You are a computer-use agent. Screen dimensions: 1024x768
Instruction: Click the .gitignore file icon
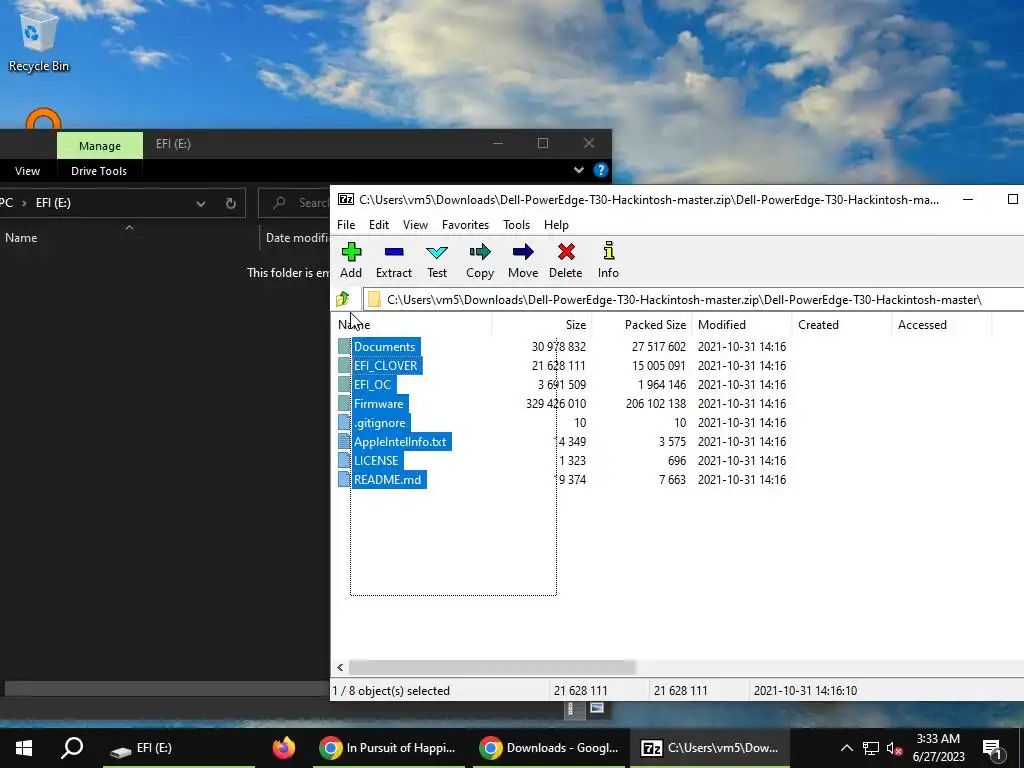pyautogui.click(x=344, y=423)
